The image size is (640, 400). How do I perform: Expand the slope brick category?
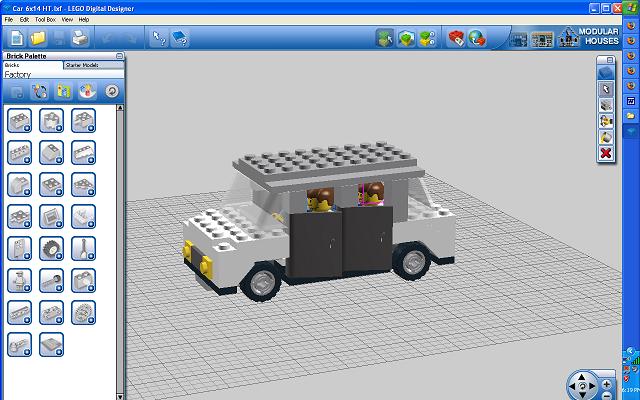pyautogui.click(x=51, y=153)
